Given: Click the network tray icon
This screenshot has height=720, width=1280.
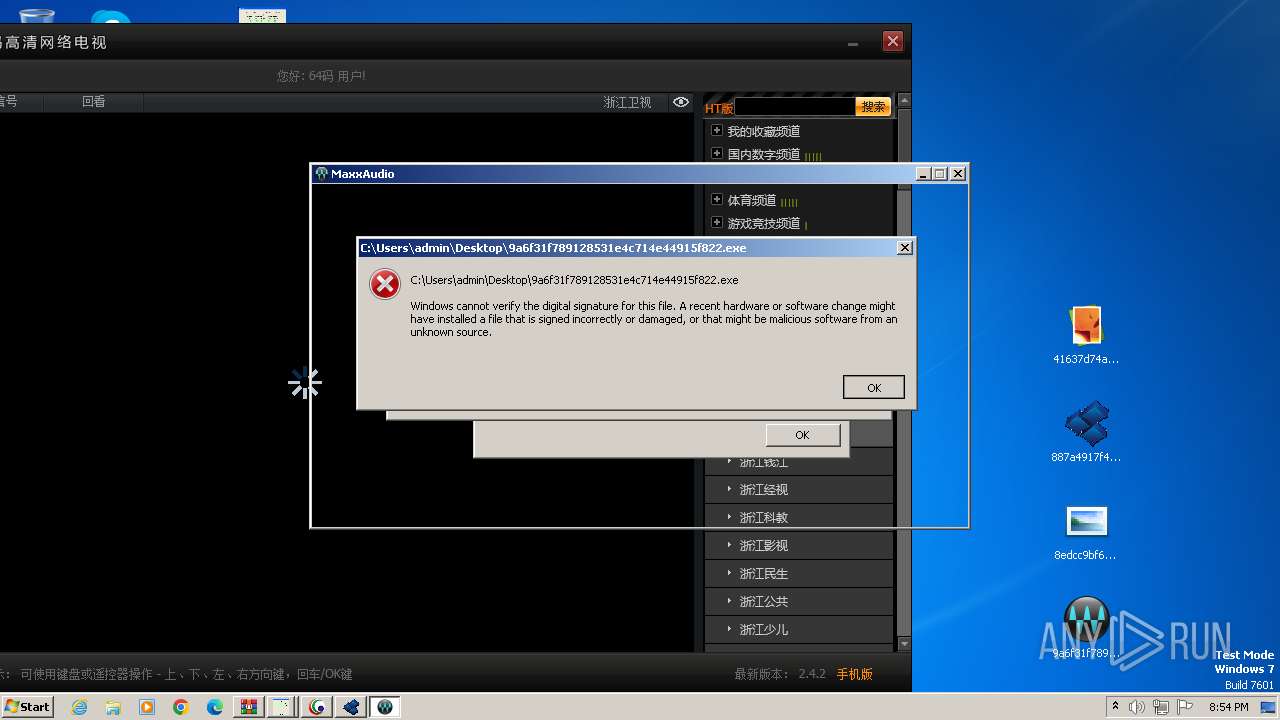Looking at the screenshot, I should point(1161,707).
